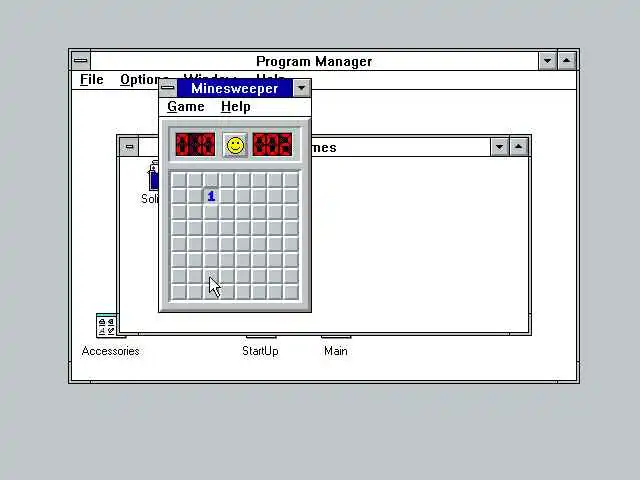Maximize the Program Manager window
Viewport: 640px width, 480px height.
567,61
